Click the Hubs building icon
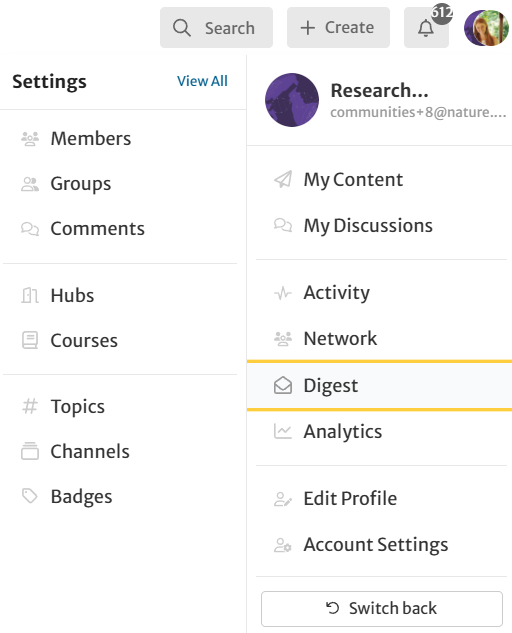 click(30, 296)
